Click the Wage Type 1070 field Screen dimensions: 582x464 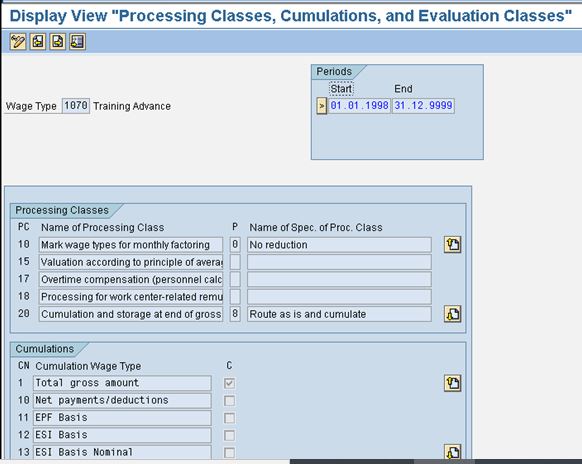pos(76,106)
